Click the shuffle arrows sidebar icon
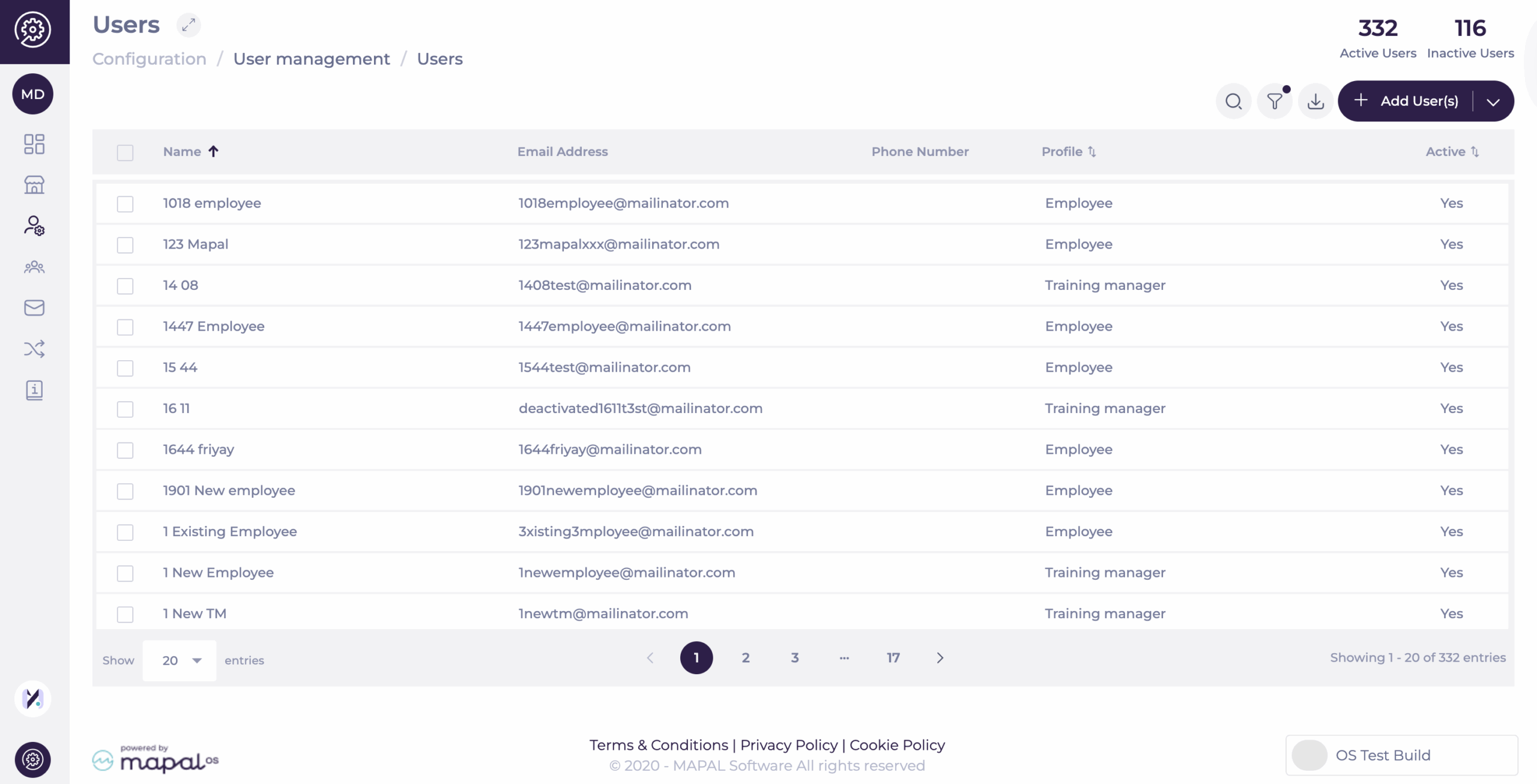The height and width of the screenshot is (784, 1537). [34, 349]
